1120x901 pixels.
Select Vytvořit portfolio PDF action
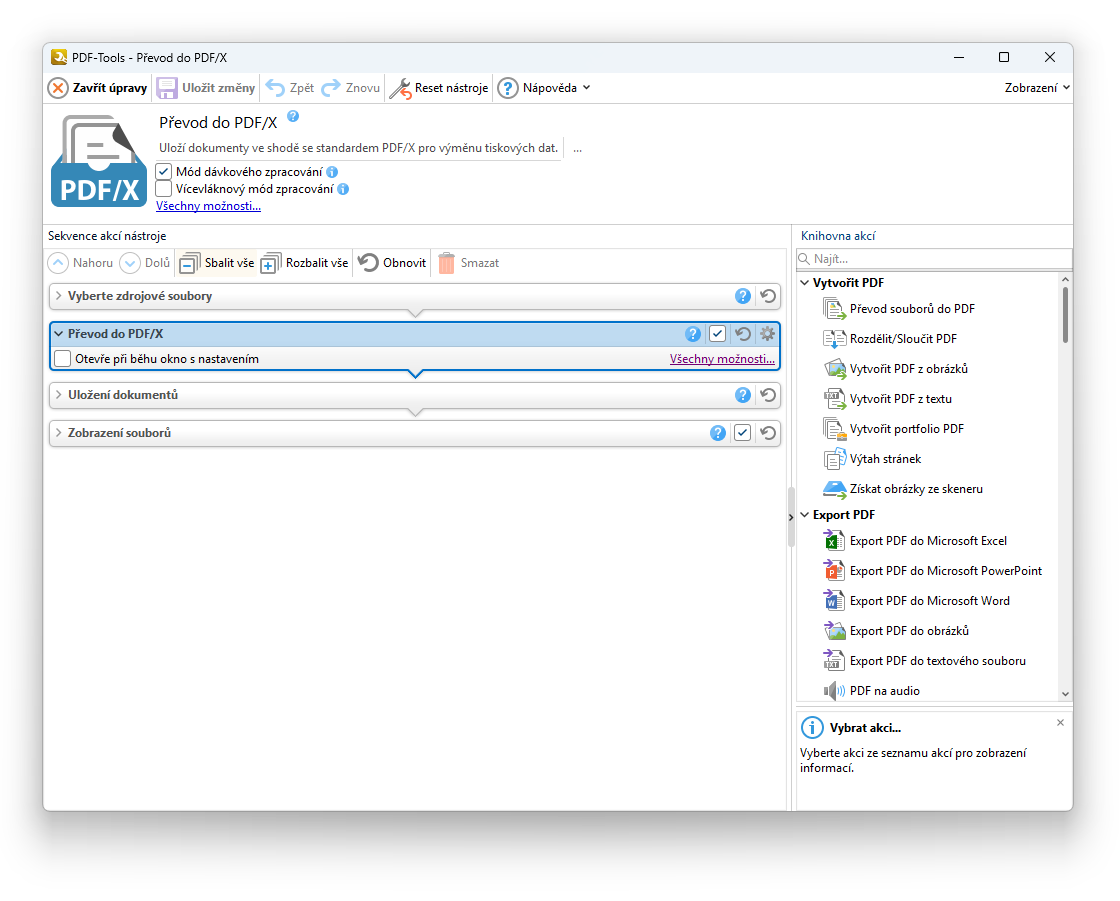(894, 429)
